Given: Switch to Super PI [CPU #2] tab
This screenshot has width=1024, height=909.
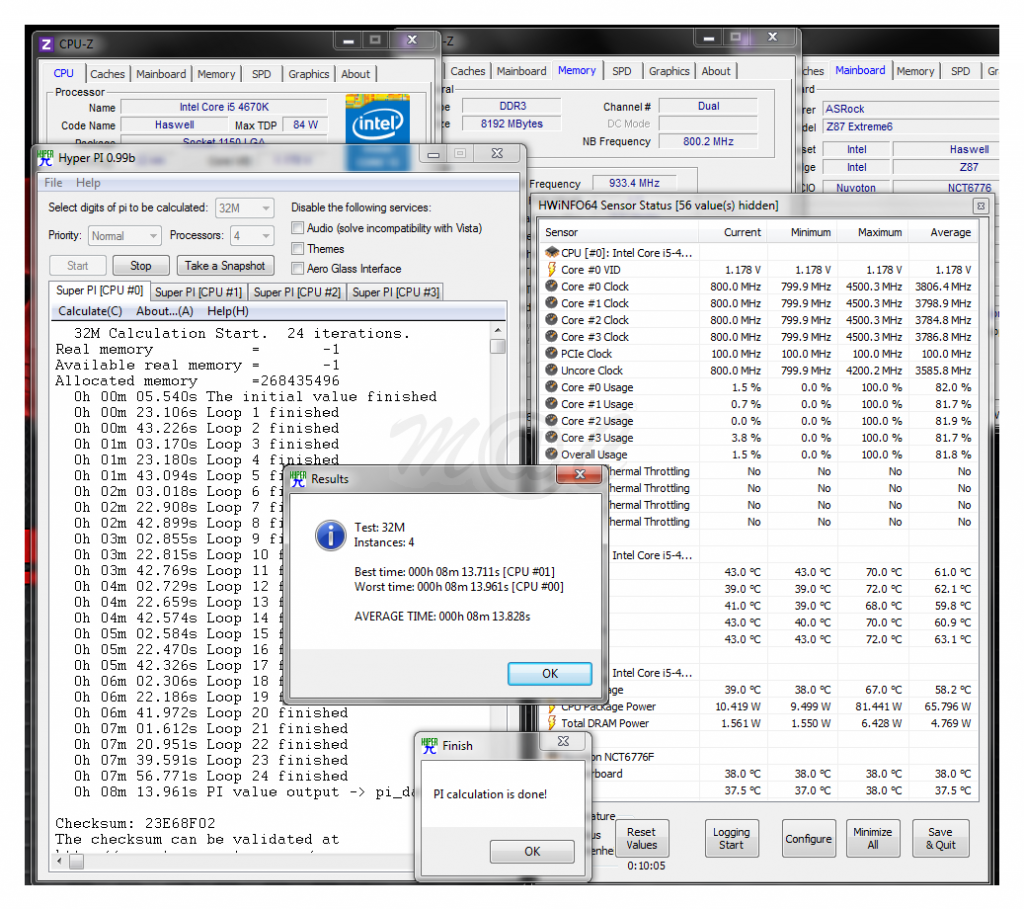Looking at the screenshot, I should click(296, 292).
